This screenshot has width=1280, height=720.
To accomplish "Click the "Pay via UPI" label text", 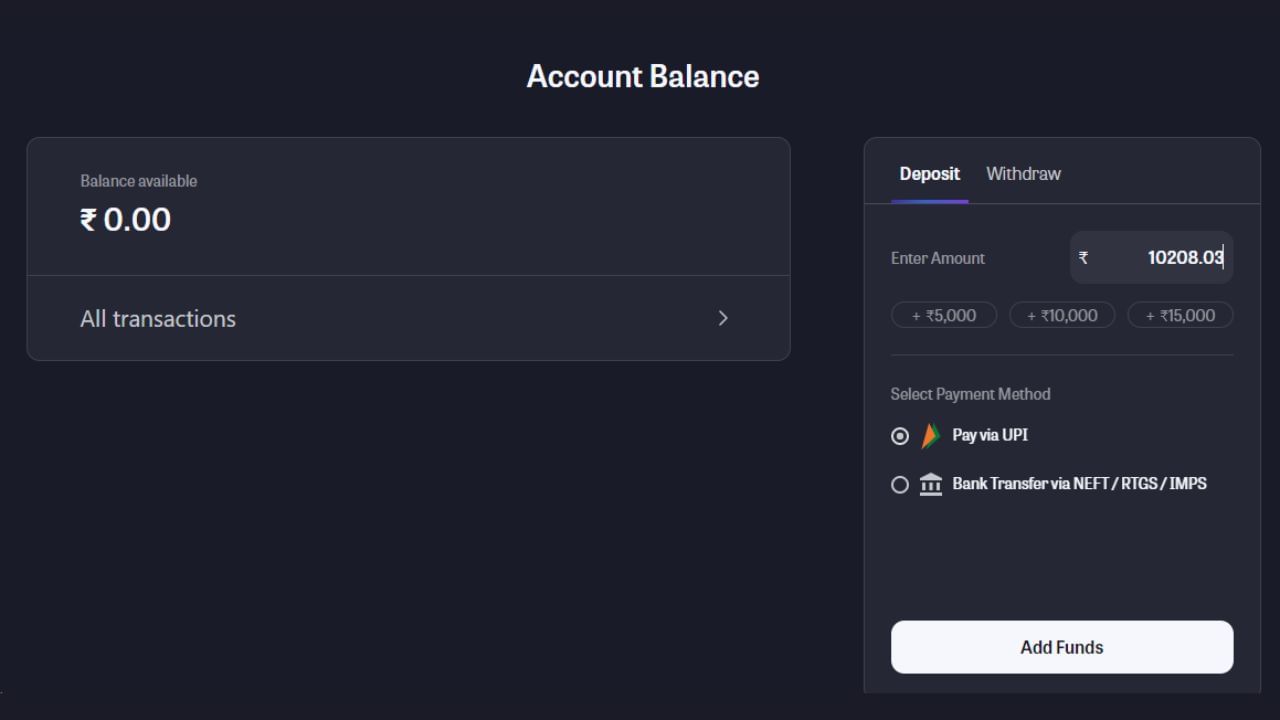I will tap(990, 435).
